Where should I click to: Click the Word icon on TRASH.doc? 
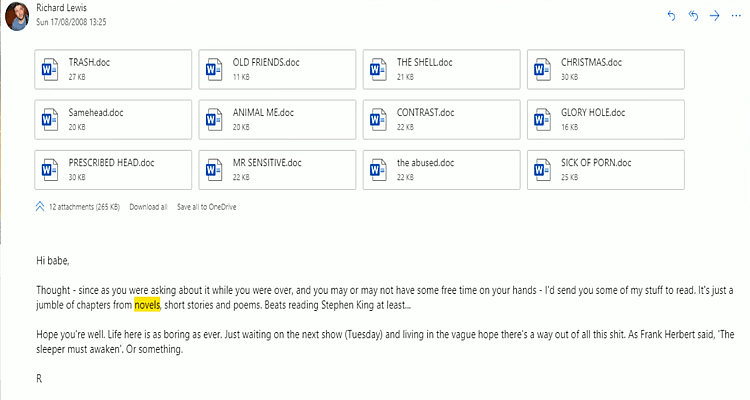point(50,69)
